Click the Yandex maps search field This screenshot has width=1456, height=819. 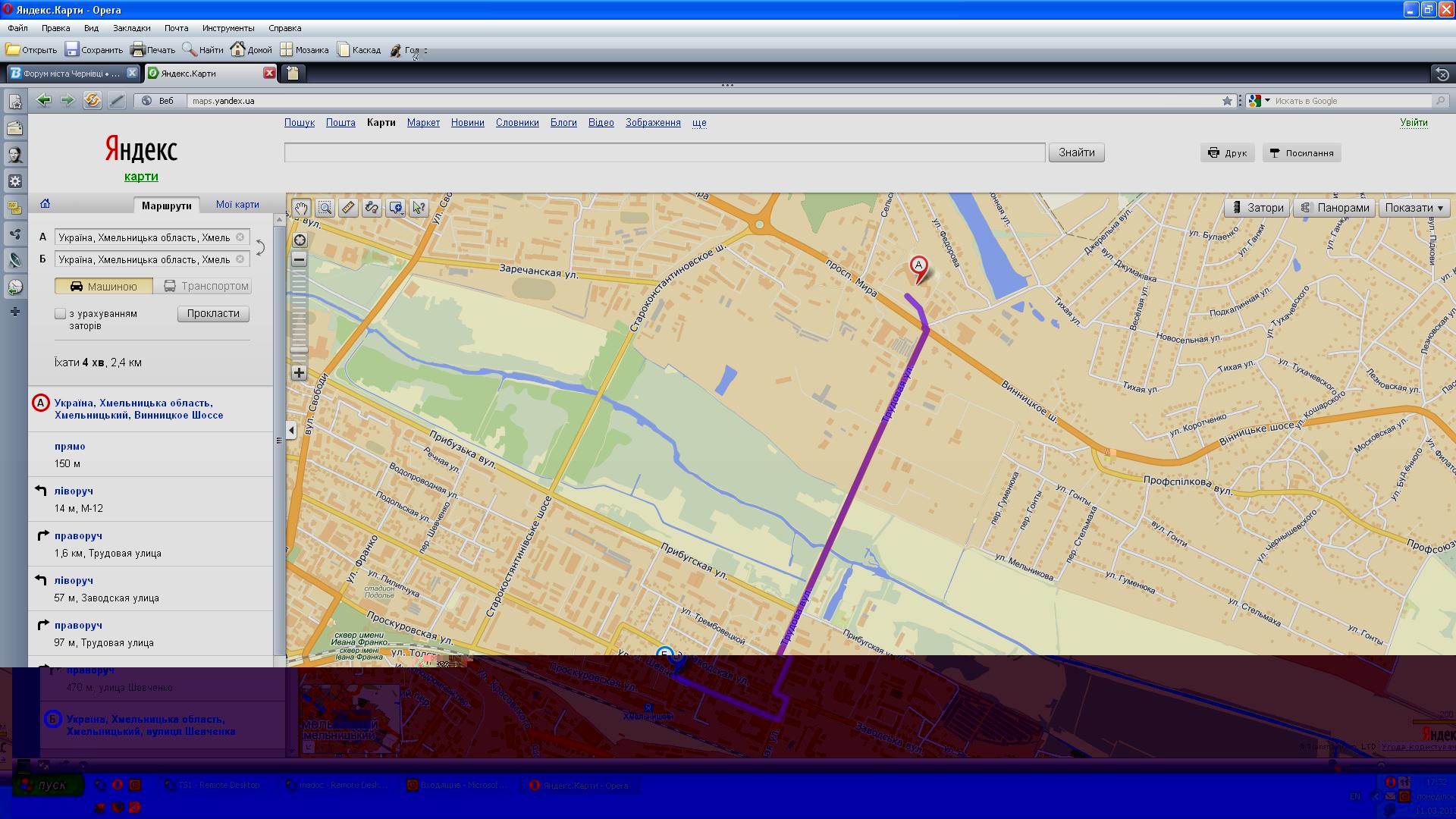[x=664, y=152]
